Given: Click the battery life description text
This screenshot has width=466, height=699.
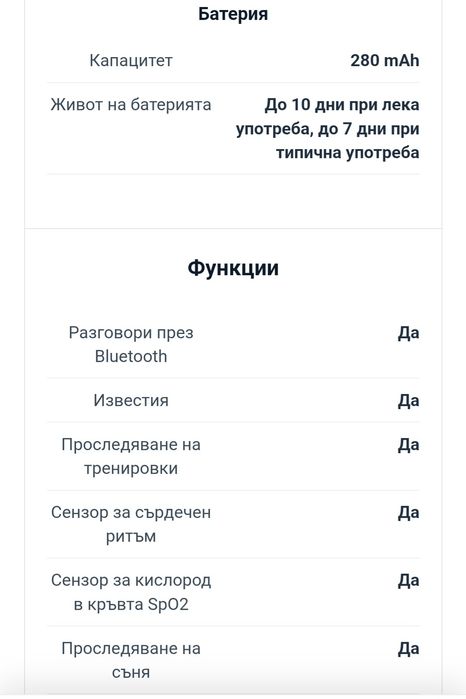Looking at the screenshot, I should click(328, 129).
